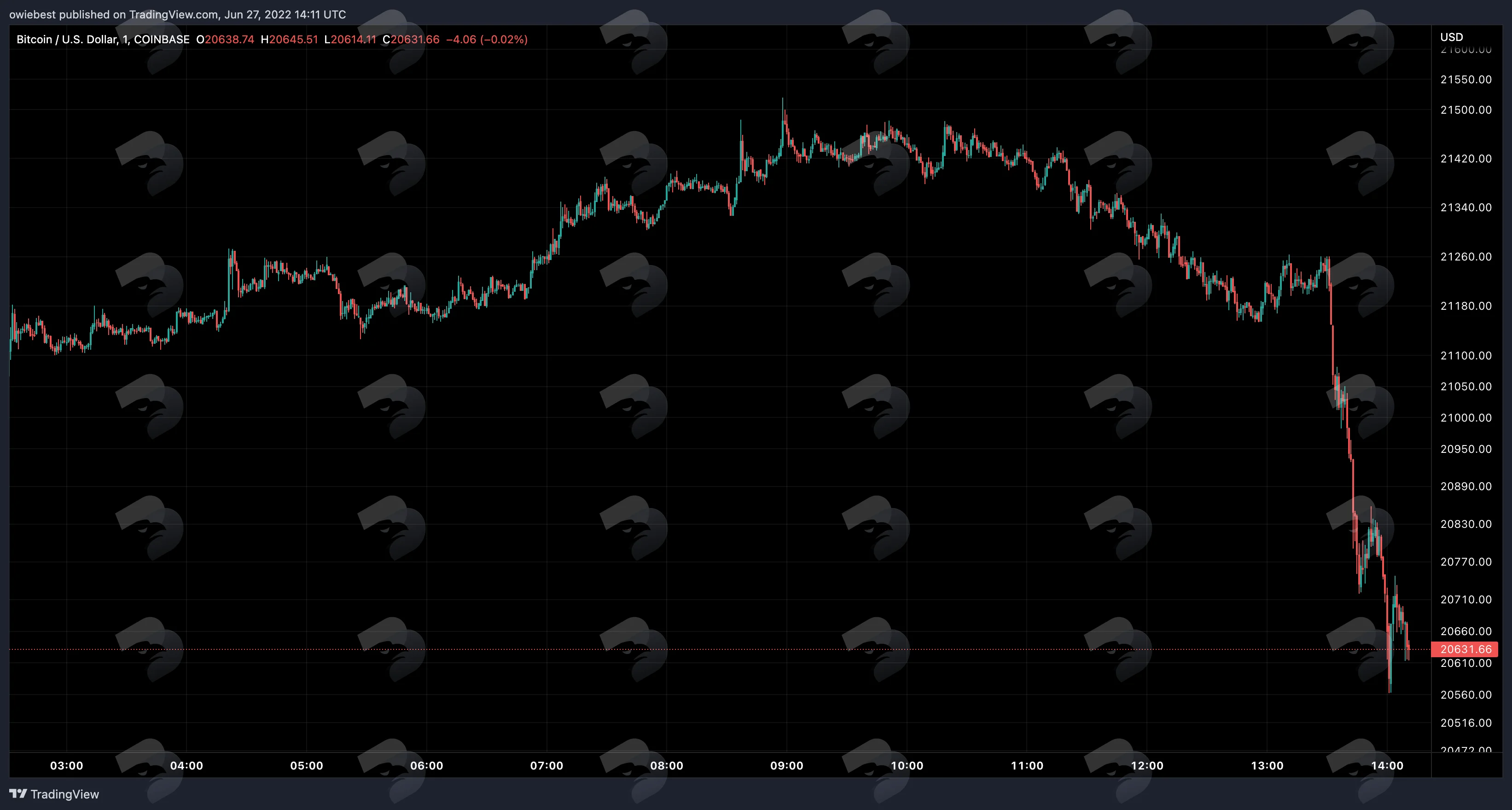
Task: Click the 08:00 time axis label
Action: point(667,765)
